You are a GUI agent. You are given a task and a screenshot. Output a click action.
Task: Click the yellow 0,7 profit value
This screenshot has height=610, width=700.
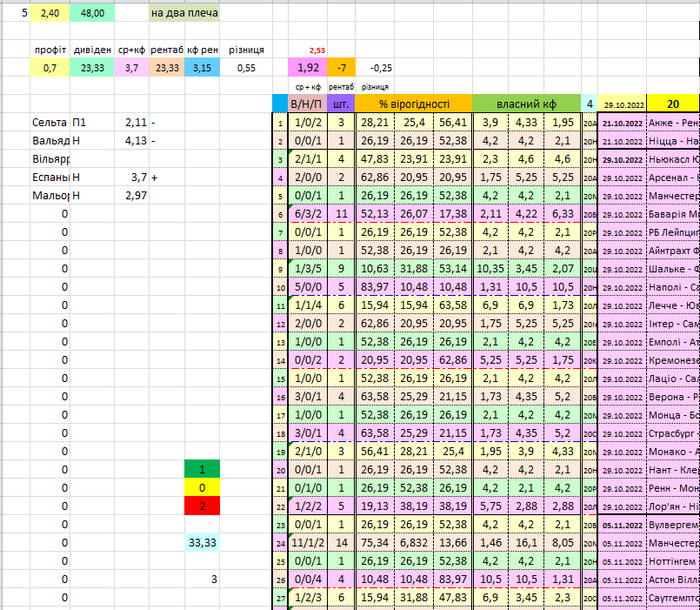50,68
